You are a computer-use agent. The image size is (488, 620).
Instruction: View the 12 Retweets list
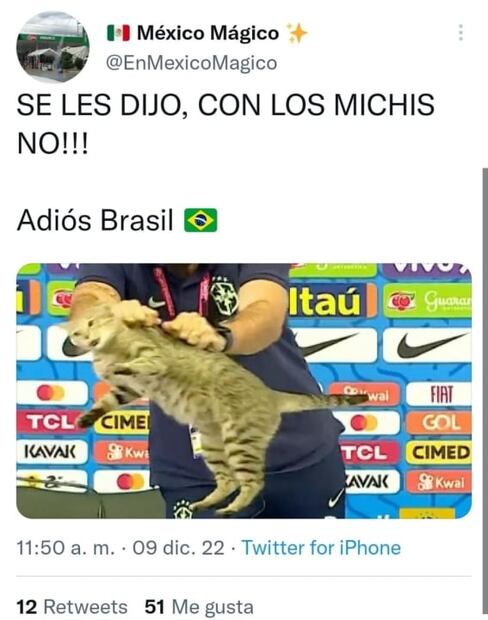point(72,607)
